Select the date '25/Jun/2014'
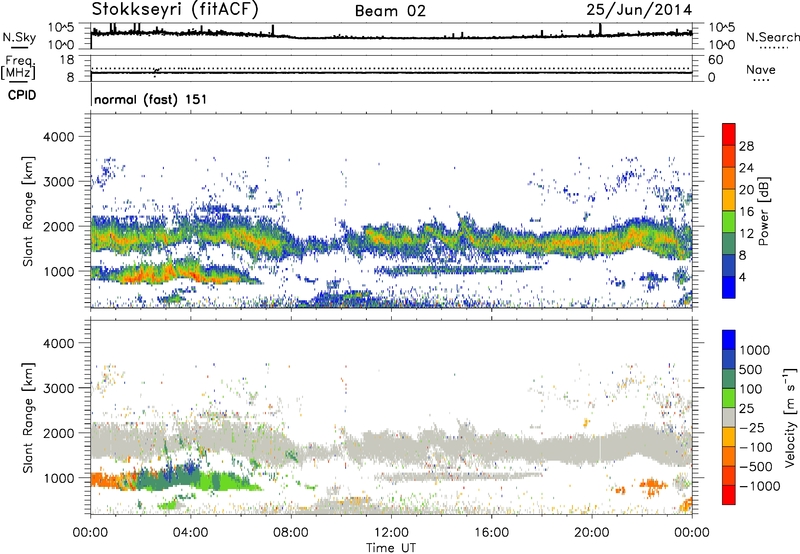Screen dimensions: 800x554 639,9
